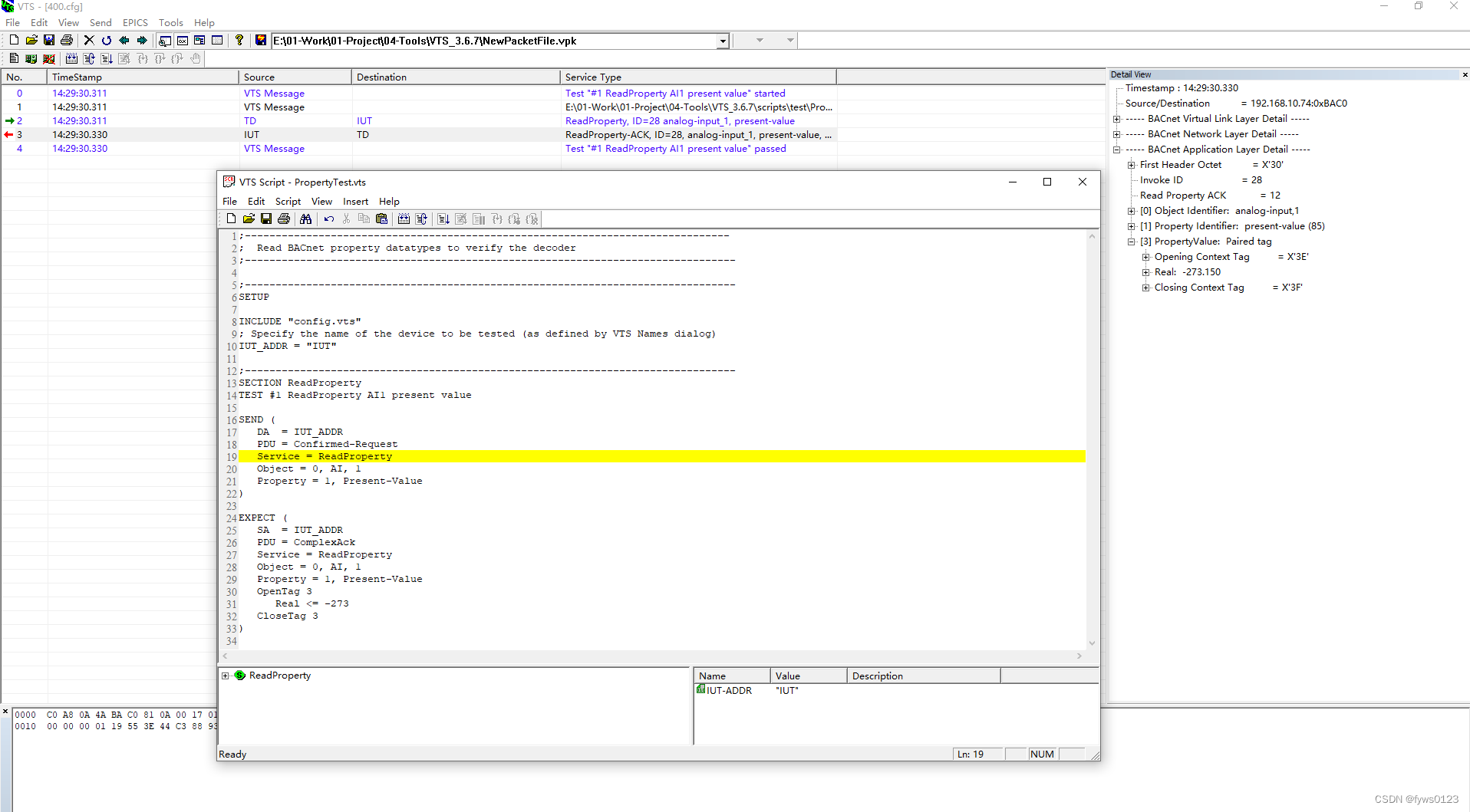
Task: Click Value column header in variables pane
Action: pos(809,676)
